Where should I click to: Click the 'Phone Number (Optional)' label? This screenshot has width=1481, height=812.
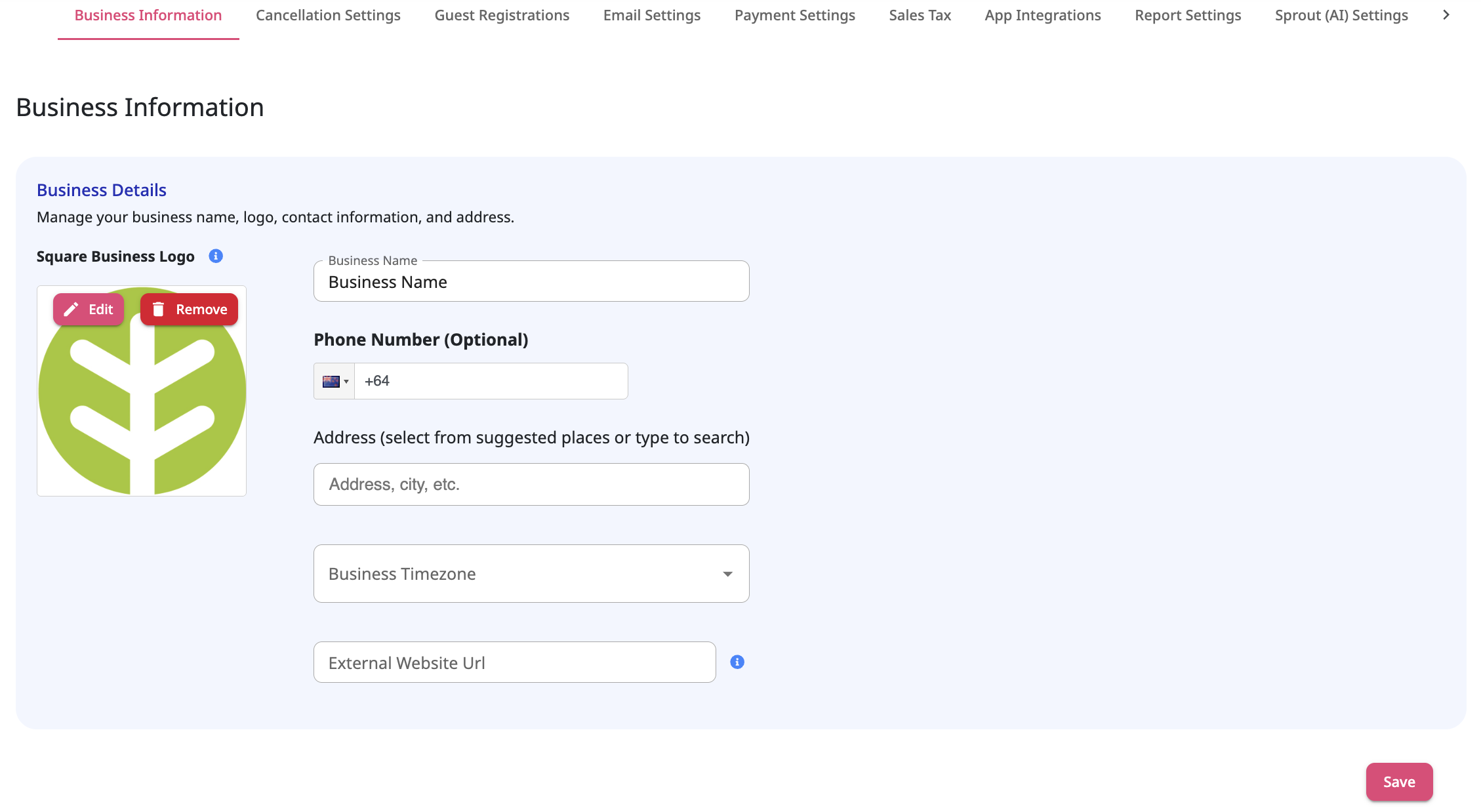pos(421,340)
